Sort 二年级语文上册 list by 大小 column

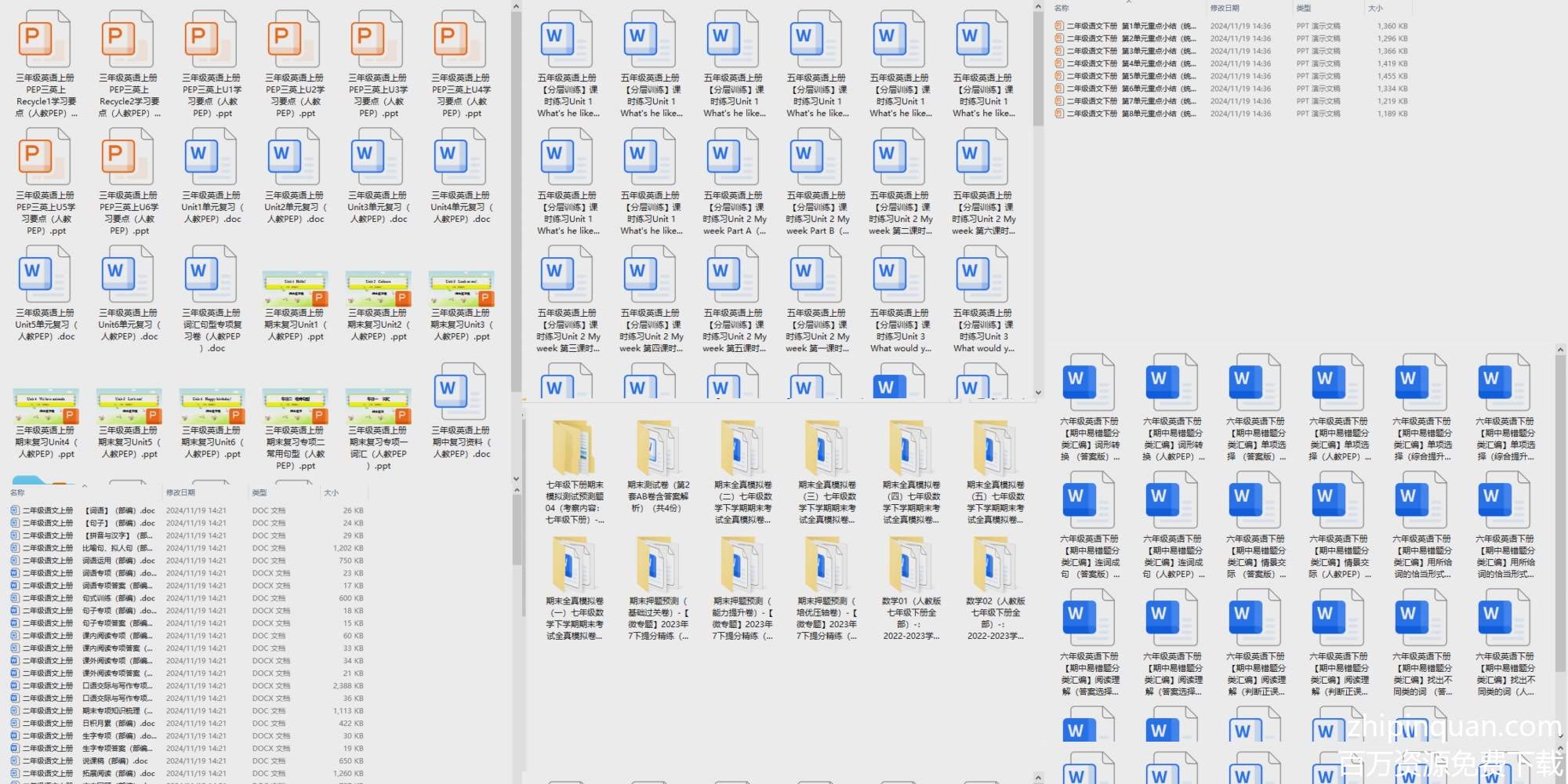(332, 492)
